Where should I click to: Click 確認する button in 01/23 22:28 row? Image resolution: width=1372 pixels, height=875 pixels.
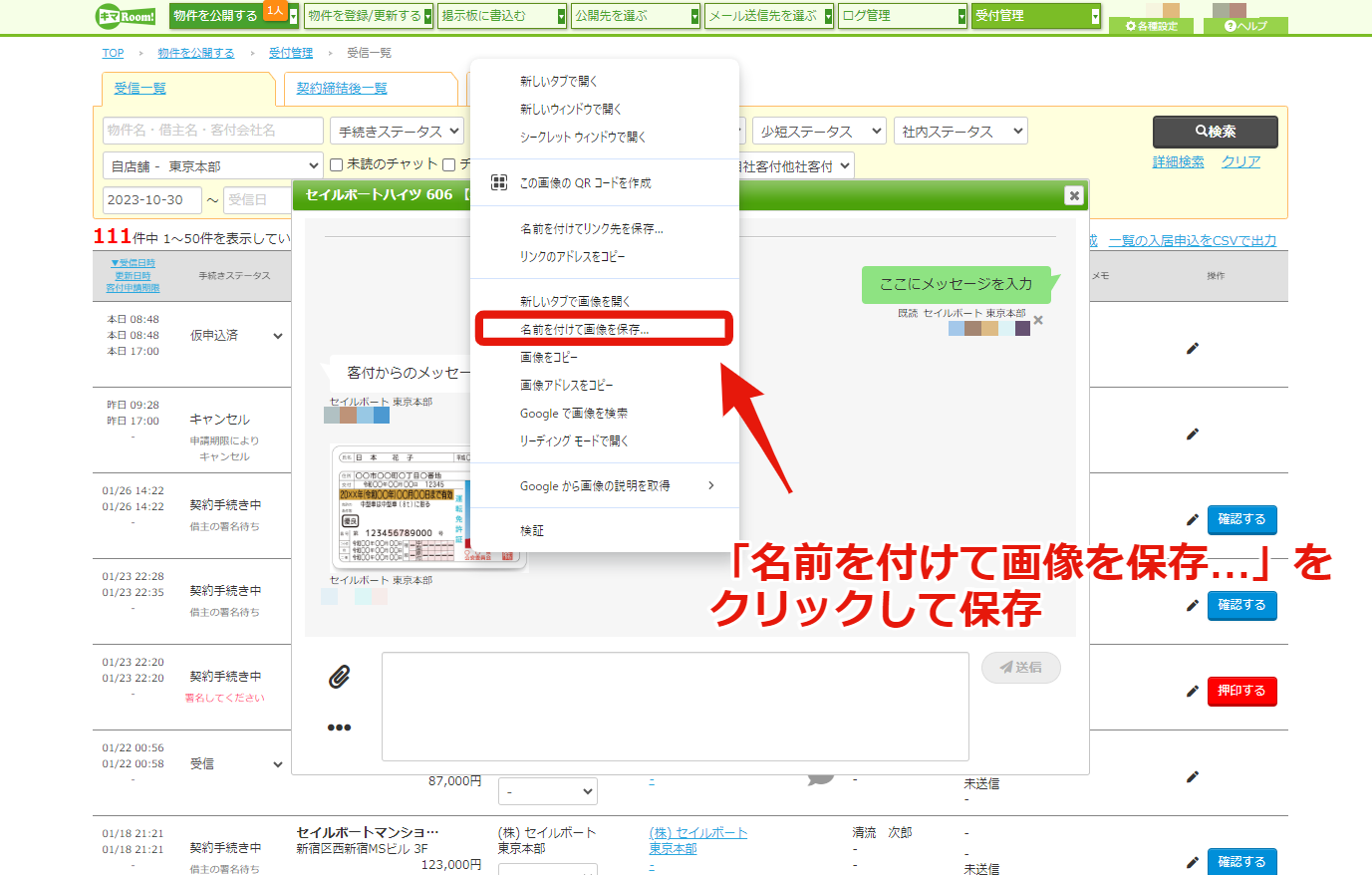pyautogui.click(x=1241, y=605)
